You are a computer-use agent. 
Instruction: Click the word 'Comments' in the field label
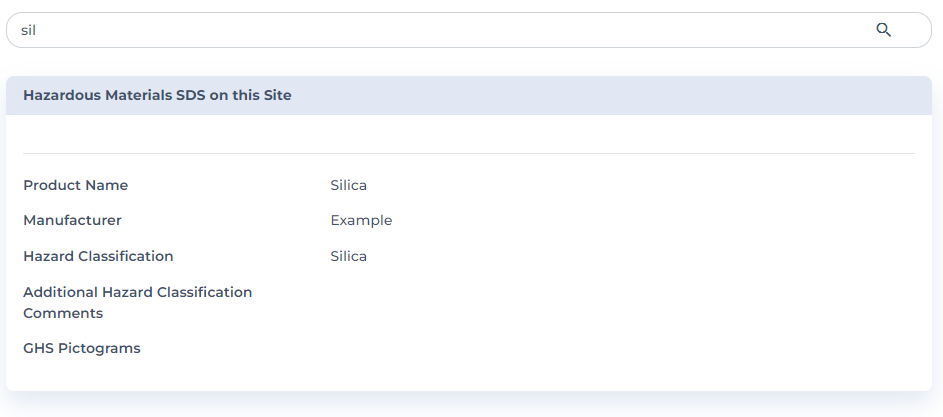pos(63,313)
